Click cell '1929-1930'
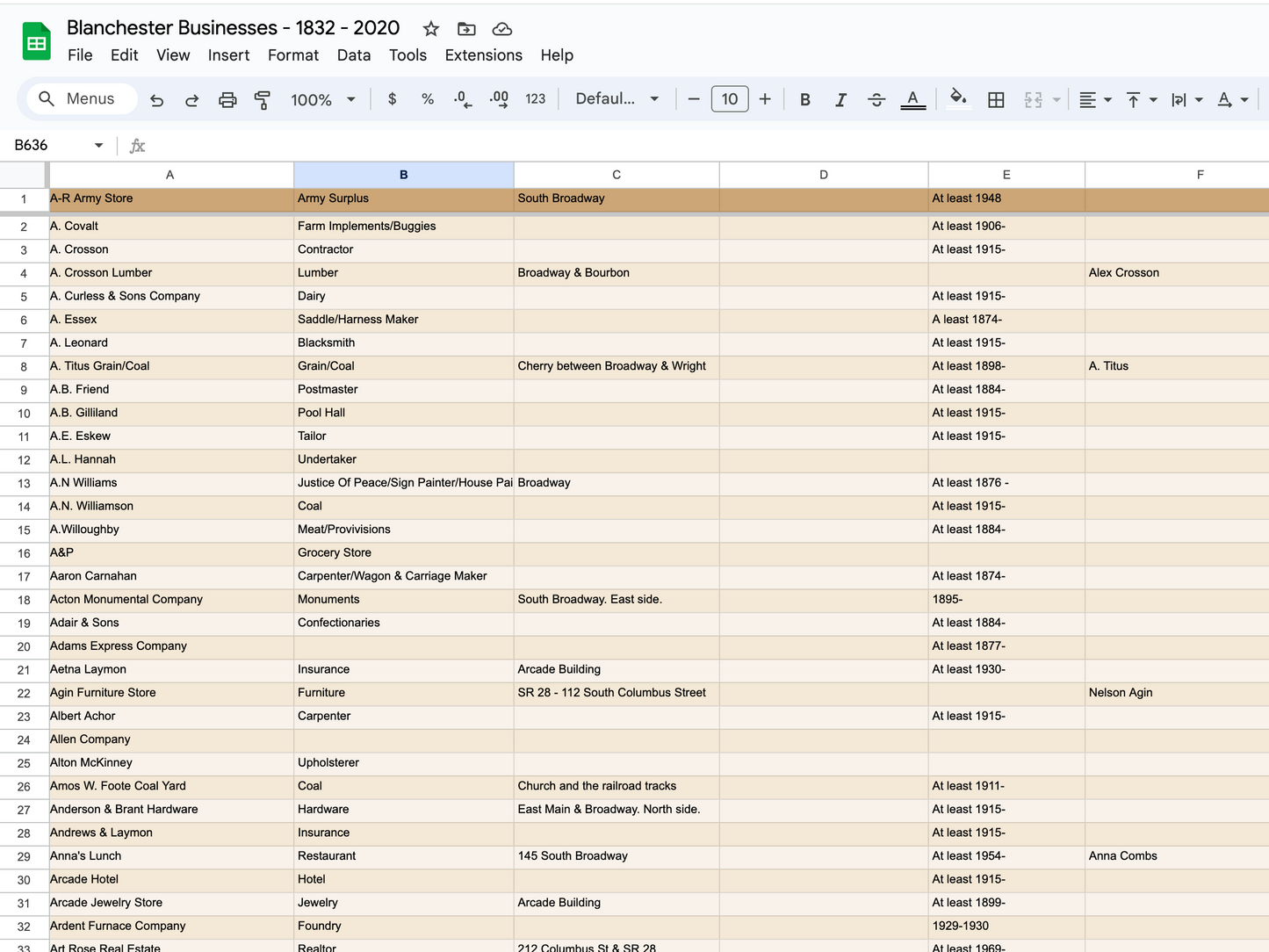 click(1006, 926)
